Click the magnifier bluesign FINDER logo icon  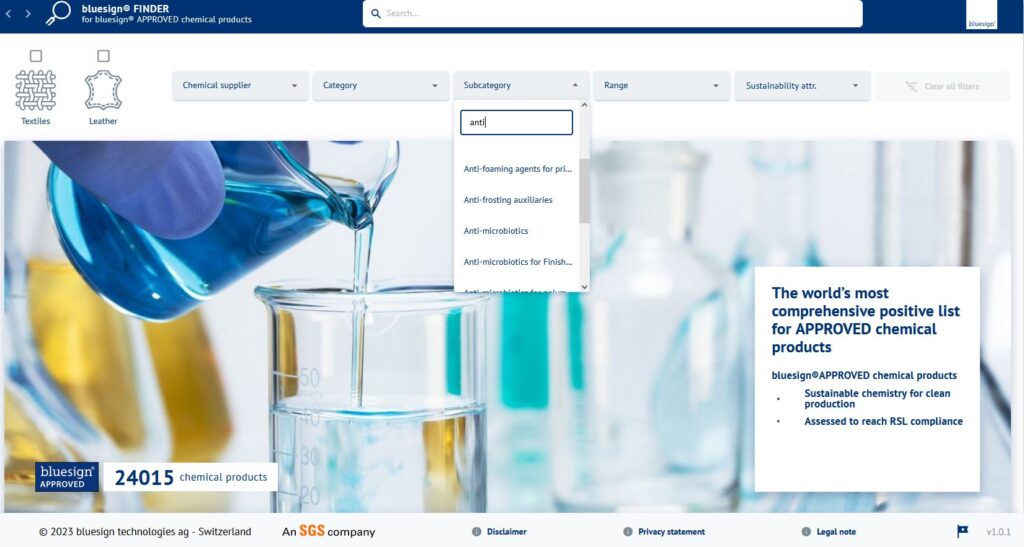[59, 13]
